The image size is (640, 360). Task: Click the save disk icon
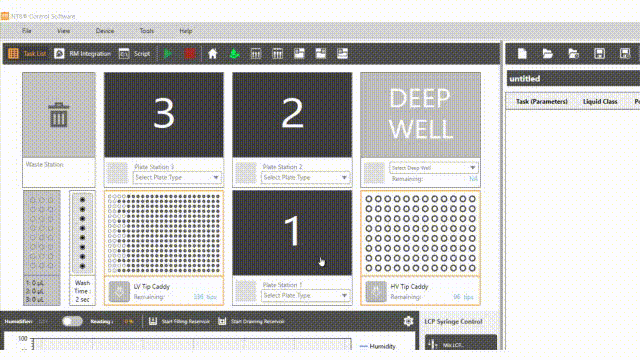[599, 54]
